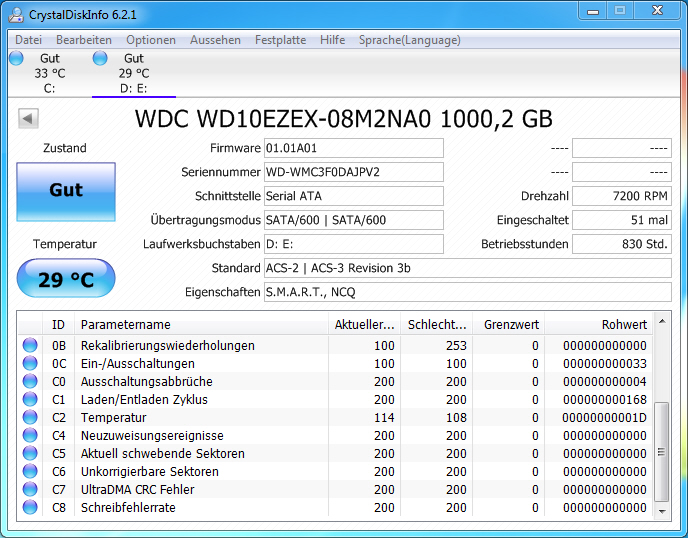
Task: Click the CrystalDiskInfo title bar icon
Action: [x=16, y=14]
